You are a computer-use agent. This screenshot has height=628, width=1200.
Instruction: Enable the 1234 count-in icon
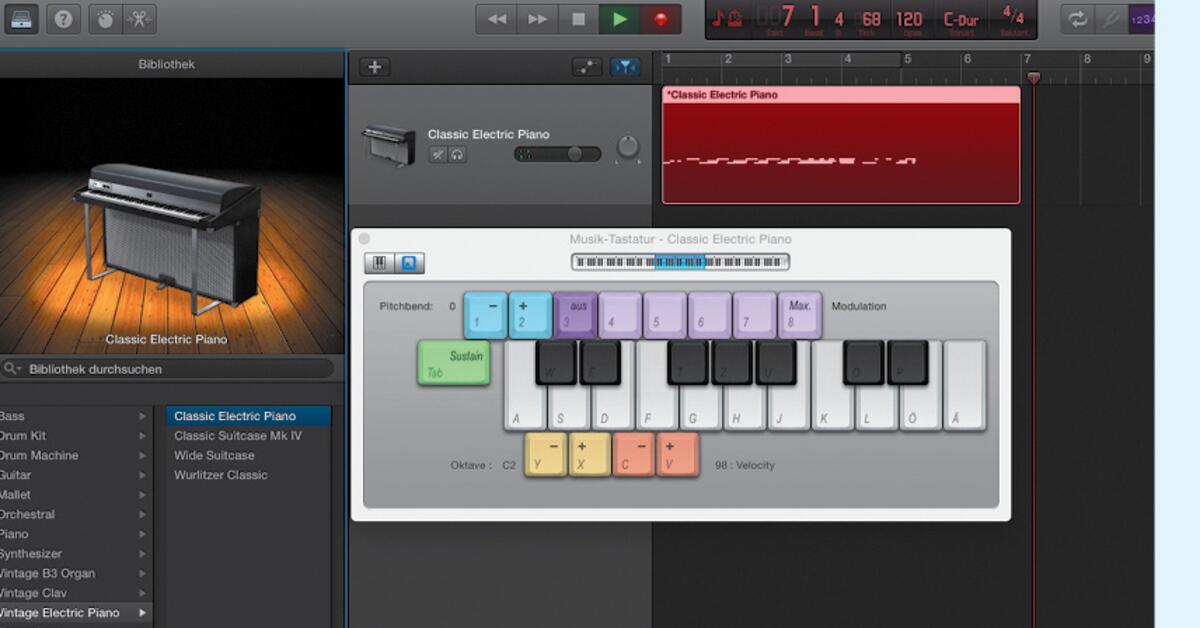pyautogui.click(x=1142, y=18)
